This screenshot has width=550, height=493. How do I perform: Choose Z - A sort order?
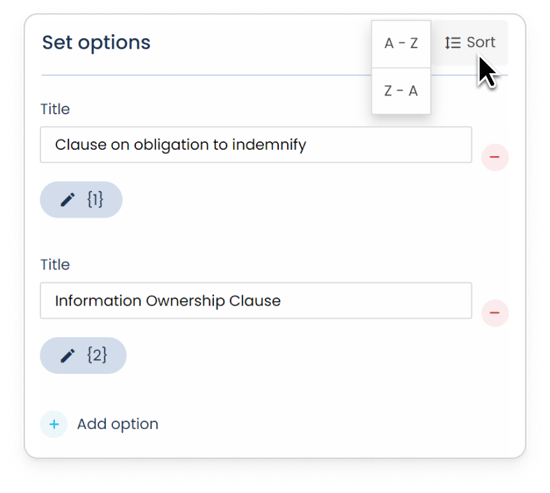[x=401, y=91]
